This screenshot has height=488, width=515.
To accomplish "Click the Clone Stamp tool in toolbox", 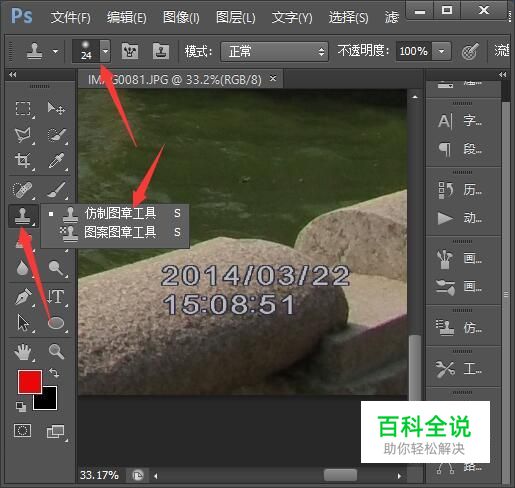I will (23, 215).
